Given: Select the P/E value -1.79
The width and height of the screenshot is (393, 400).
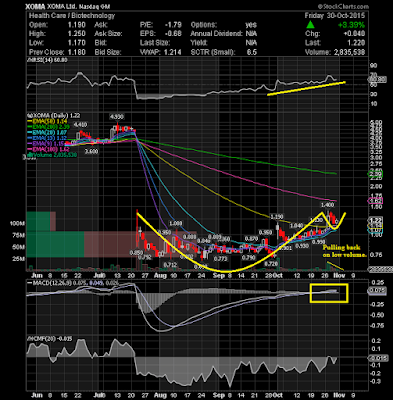Looking at the screenshot, I should 173,25.
